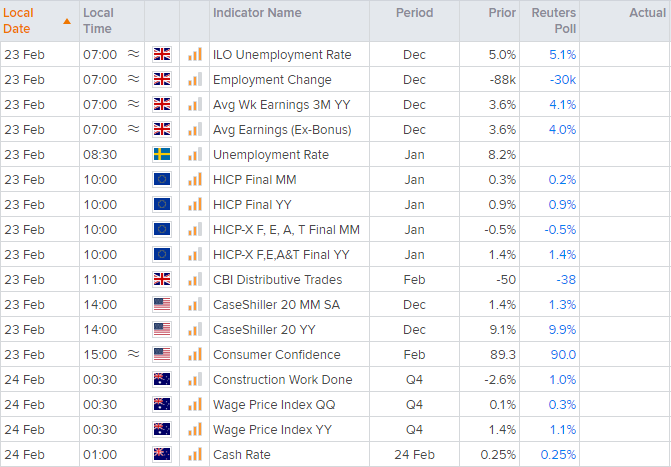This screenshot has width=671, height=467.
Task: Open the CBI Distributive Trades indicator
Action: 277,280
